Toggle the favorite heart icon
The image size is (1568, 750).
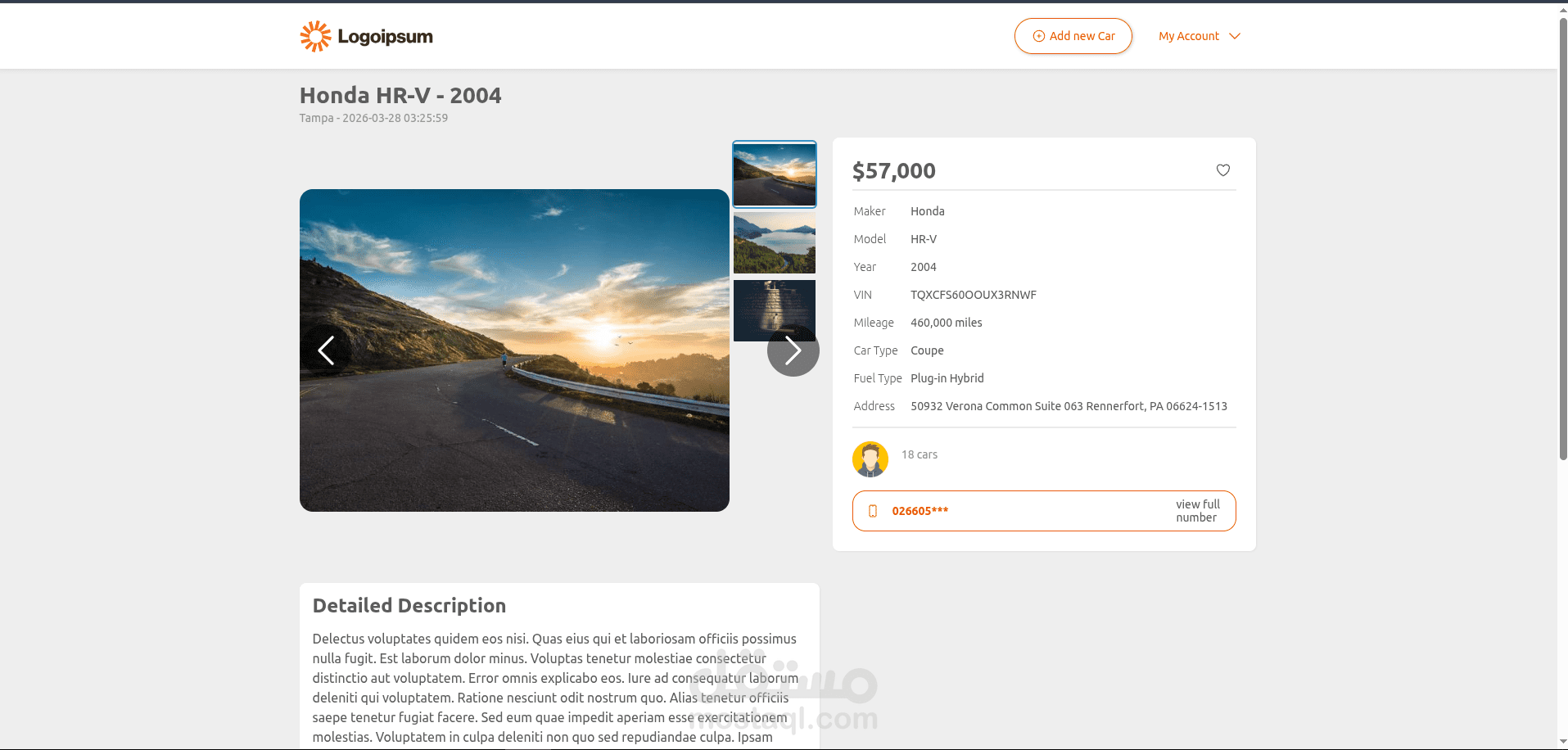(x=1222, y=170)
